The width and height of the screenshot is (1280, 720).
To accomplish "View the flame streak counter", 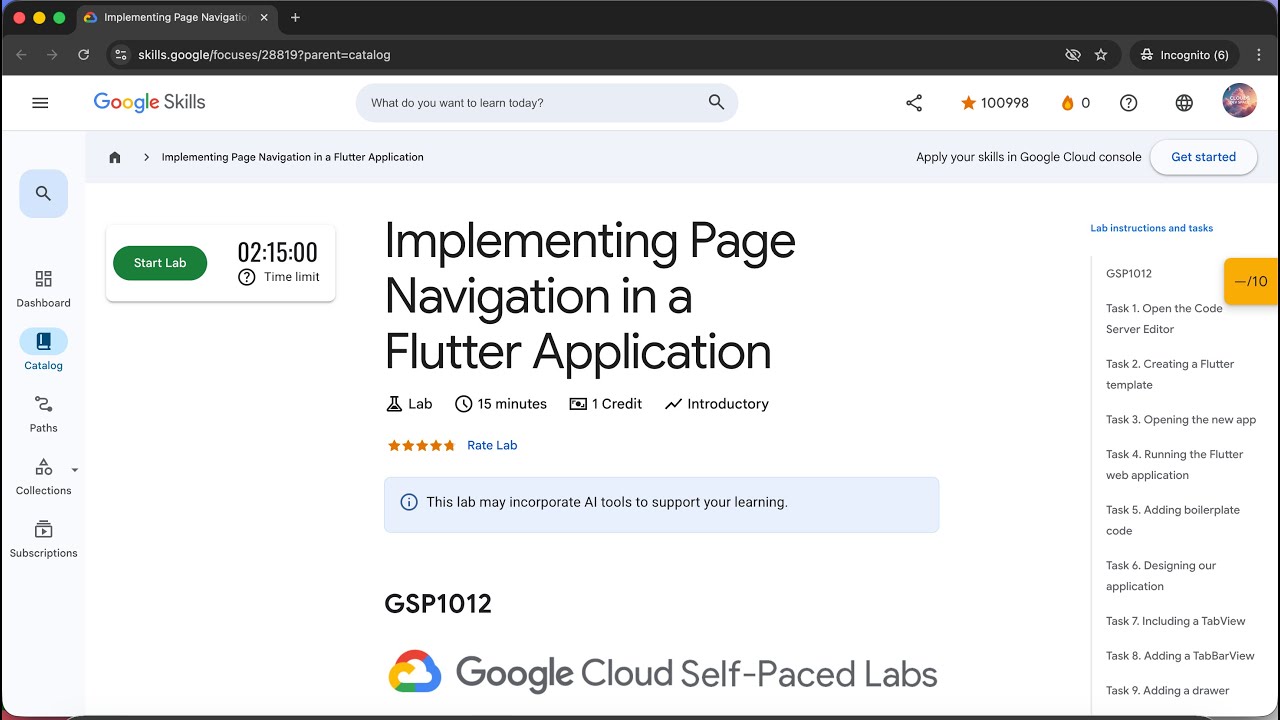I will click(x=1075, y=102).
